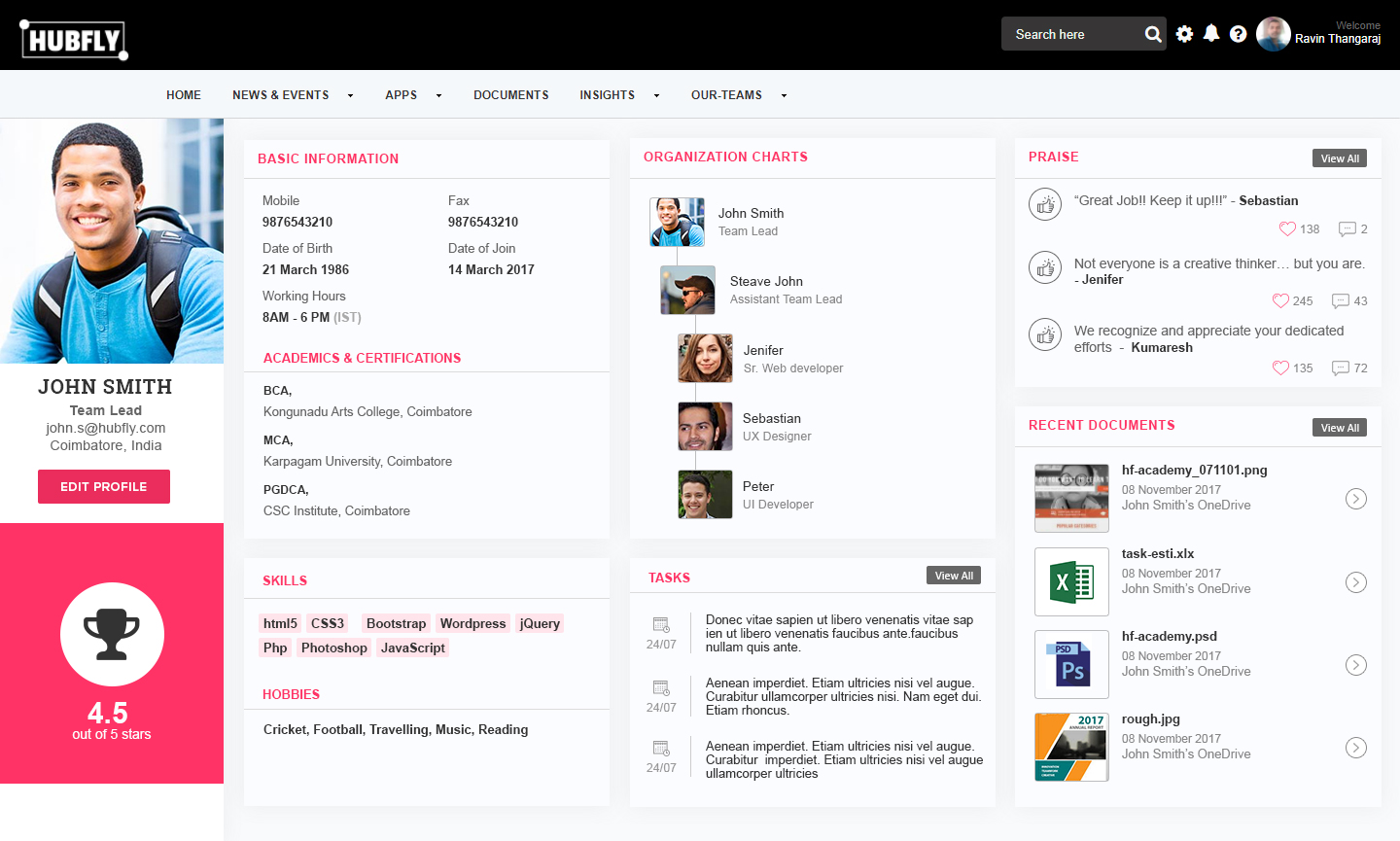Image resolution: width=1400 pixels, height=841 pixels.
Task: Open comments on praise showing 72
Action: click(x=1340, y=368)
